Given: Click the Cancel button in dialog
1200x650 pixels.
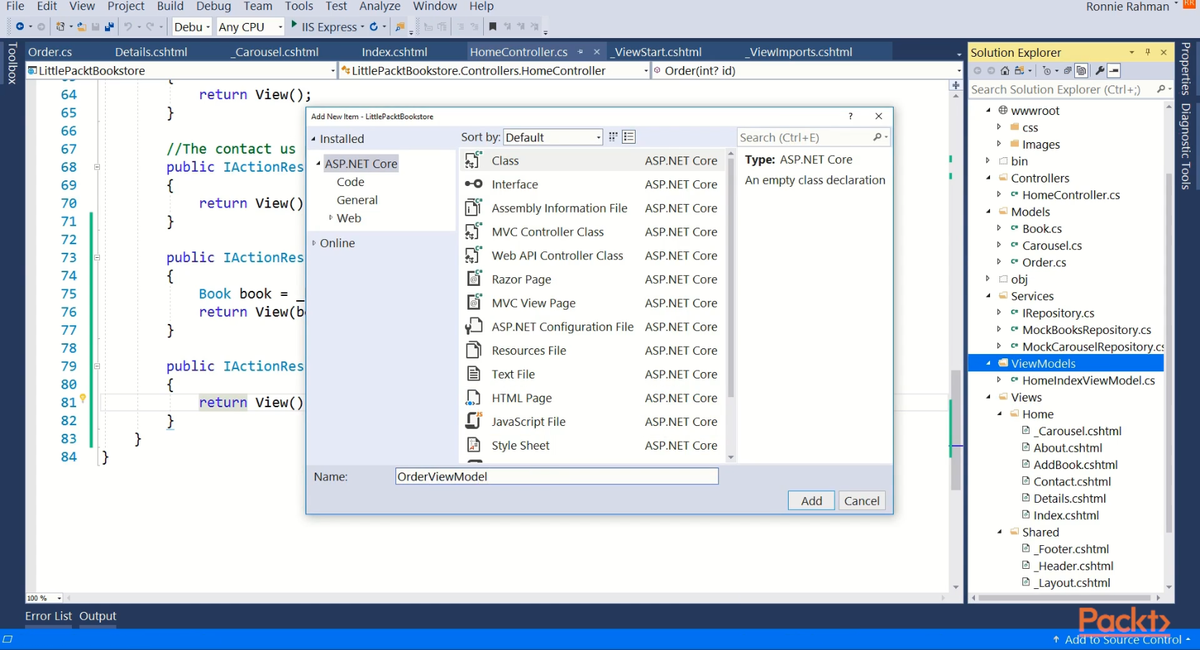Looking at the screenshot, I should pyautogui.click(x=861, y=501).
